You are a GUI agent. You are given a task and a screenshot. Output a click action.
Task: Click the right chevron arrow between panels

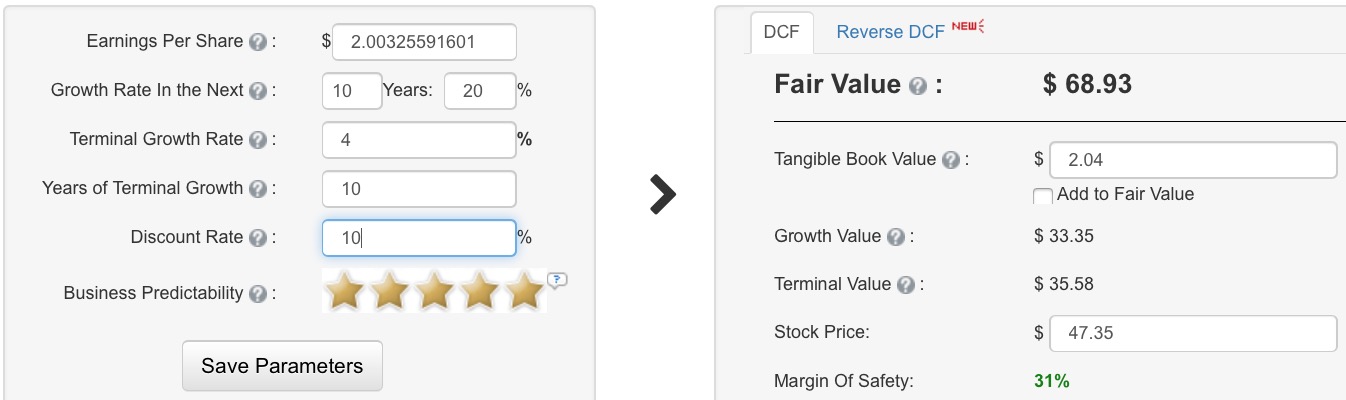pyautogui.click(x=662, y=195)
